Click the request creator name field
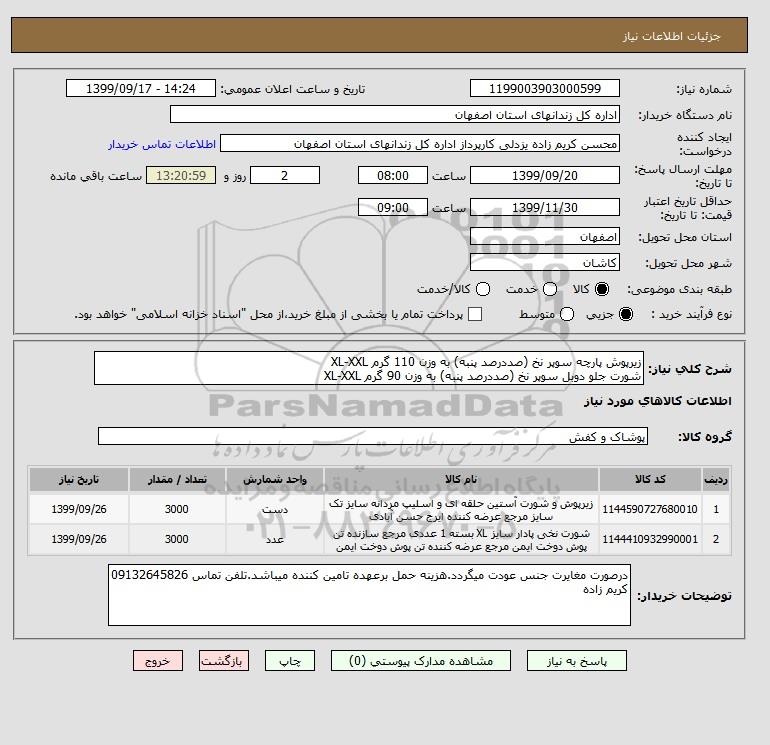Viewport: 770px width, 745px height. pos(420,143)
